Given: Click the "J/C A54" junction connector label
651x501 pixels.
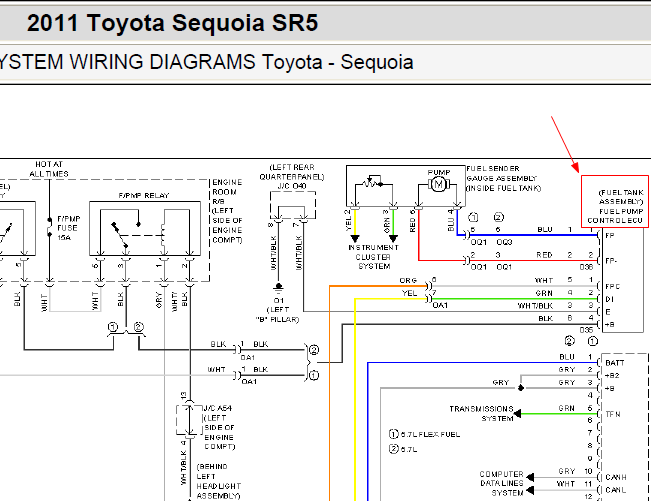Looking at the screenshot, I should point(218,408).
